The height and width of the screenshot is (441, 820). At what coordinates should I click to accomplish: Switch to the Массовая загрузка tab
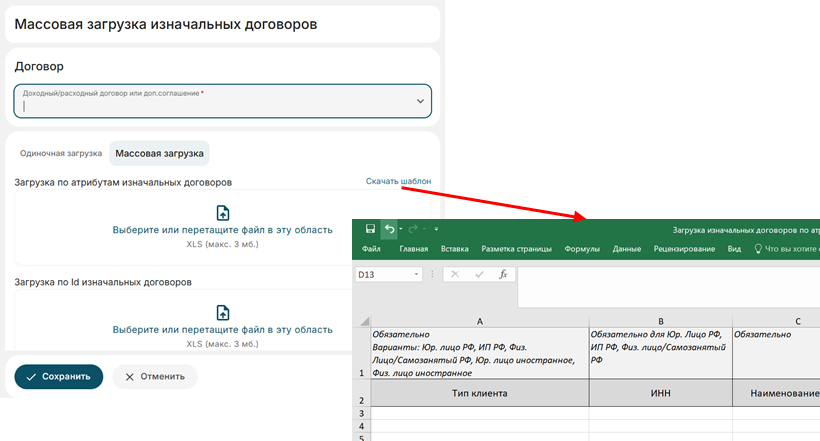(159, 154)
